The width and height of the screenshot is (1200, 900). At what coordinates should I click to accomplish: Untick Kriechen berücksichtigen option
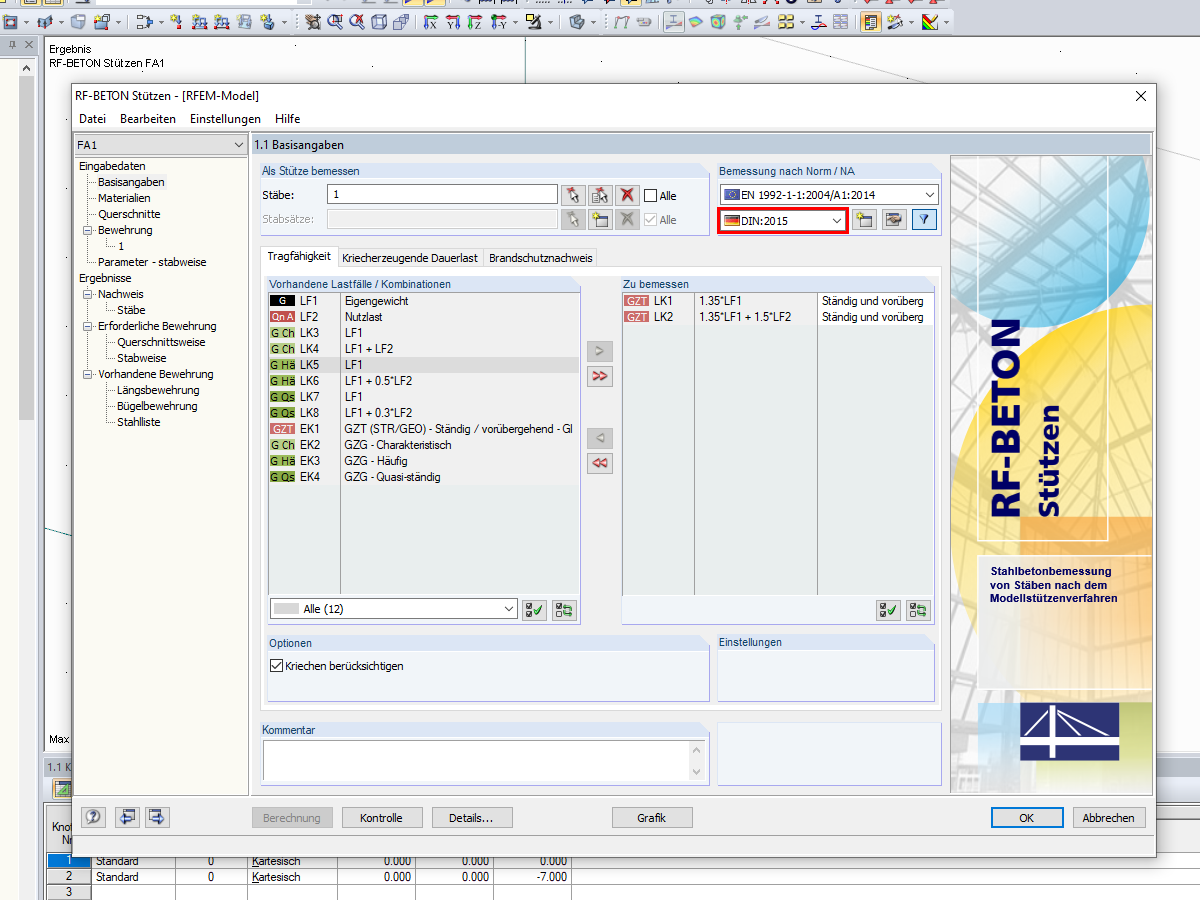point(277,666)
